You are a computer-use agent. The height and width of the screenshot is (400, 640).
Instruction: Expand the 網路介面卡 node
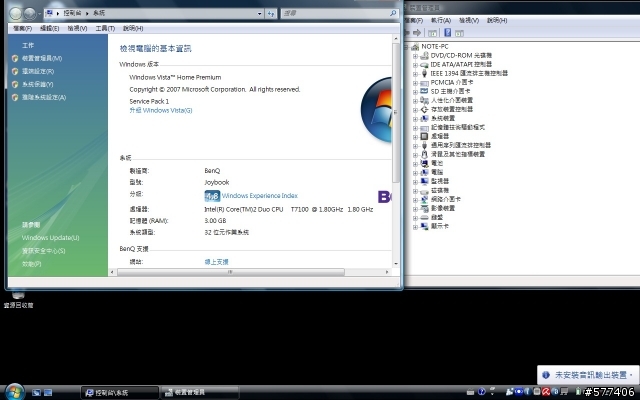[x=415, y=200]
